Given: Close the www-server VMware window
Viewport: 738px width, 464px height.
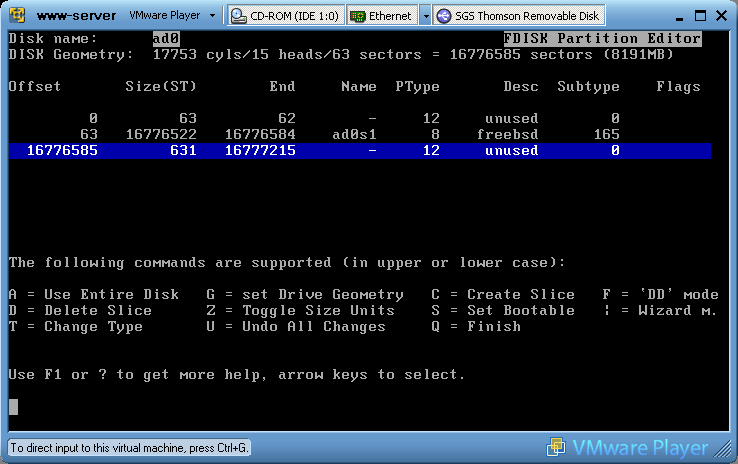Looking at the screenshot, I should click(x=721, y=16).
